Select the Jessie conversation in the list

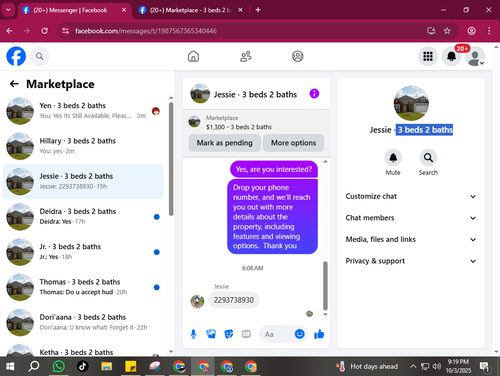pyautogui.click(x=83, y=182)
